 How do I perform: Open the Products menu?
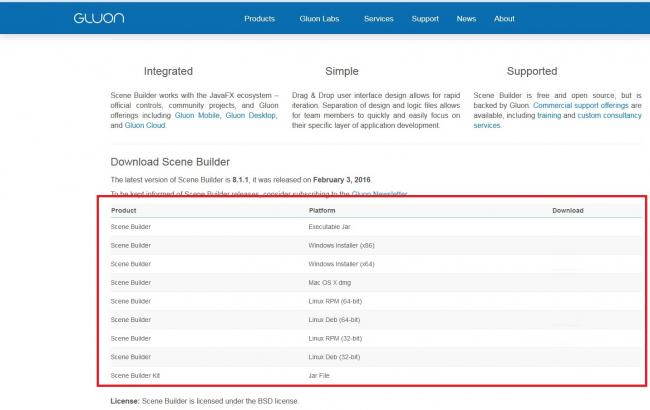tap(260, 19)
